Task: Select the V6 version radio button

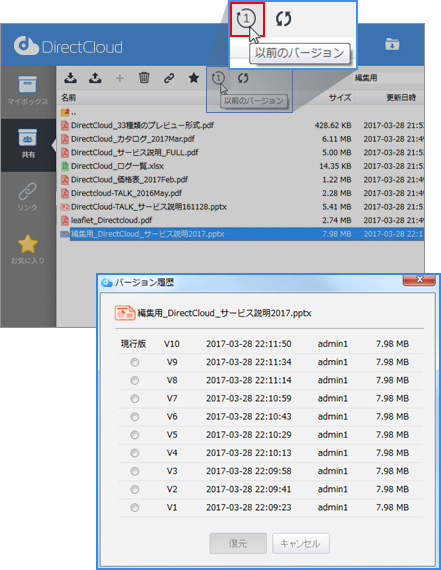Action: pos(135,417)
